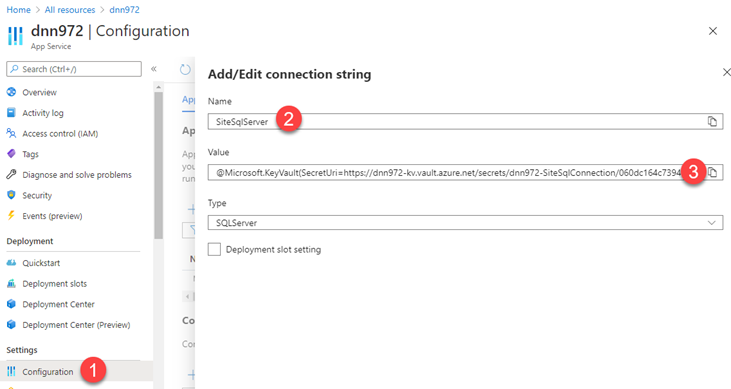Click the Settings section heading

click(x=22, y=350)
